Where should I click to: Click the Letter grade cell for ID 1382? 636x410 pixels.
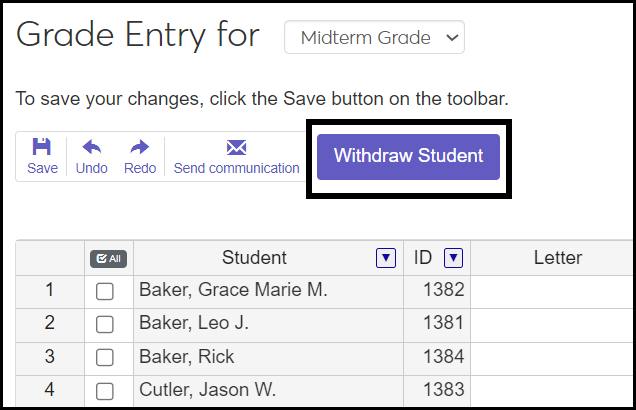553,291
